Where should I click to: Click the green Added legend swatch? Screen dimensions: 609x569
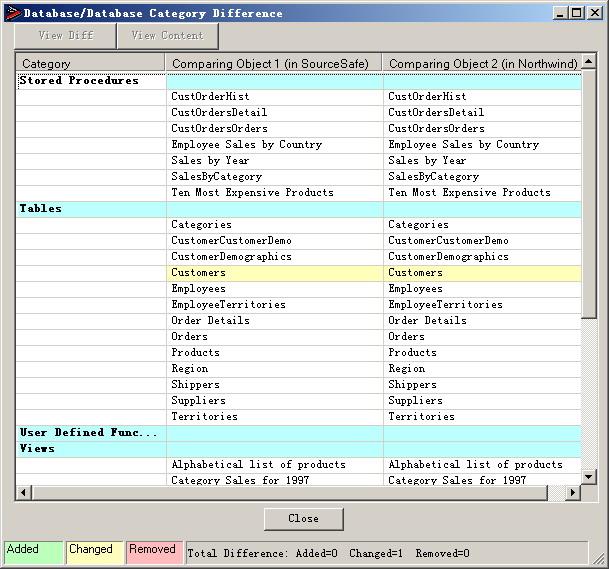click(33, 552)
